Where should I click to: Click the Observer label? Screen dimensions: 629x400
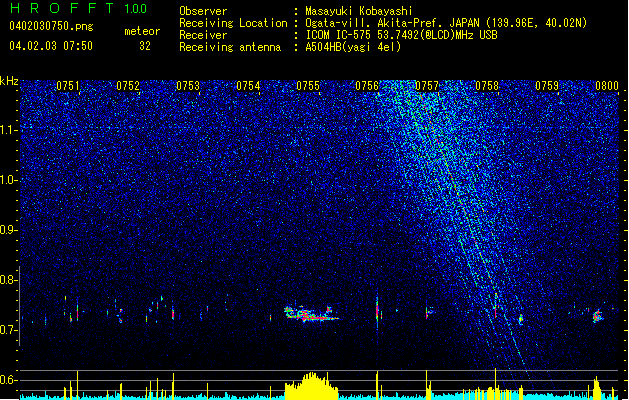click(x=203, y=11)
